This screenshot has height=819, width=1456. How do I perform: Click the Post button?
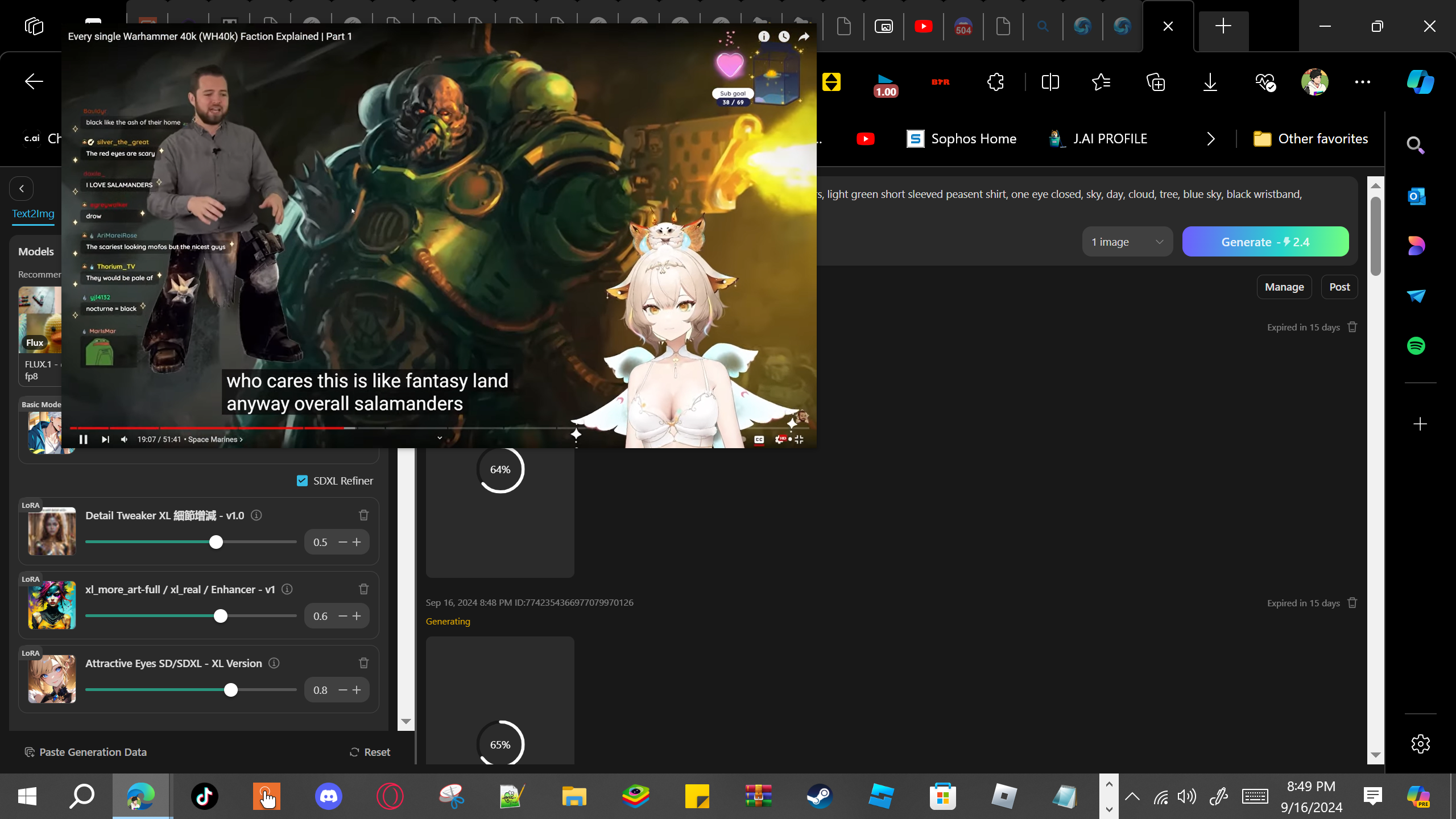point(1339,287)
